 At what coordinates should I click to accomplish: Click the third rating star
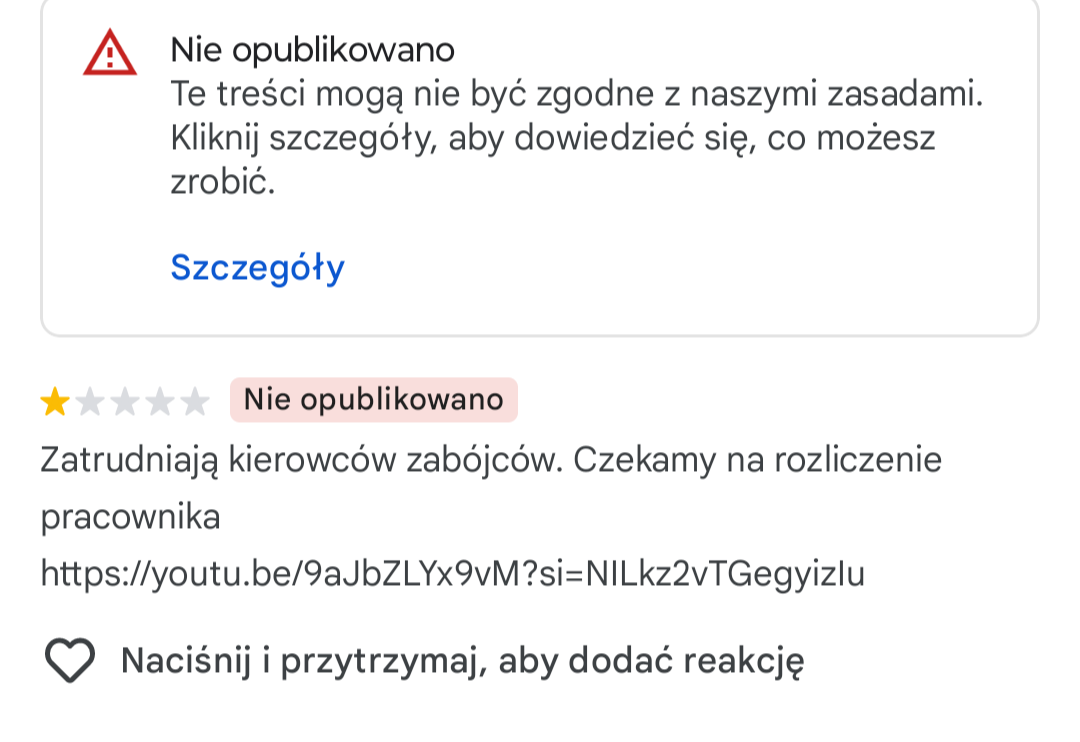coord(125,402)
